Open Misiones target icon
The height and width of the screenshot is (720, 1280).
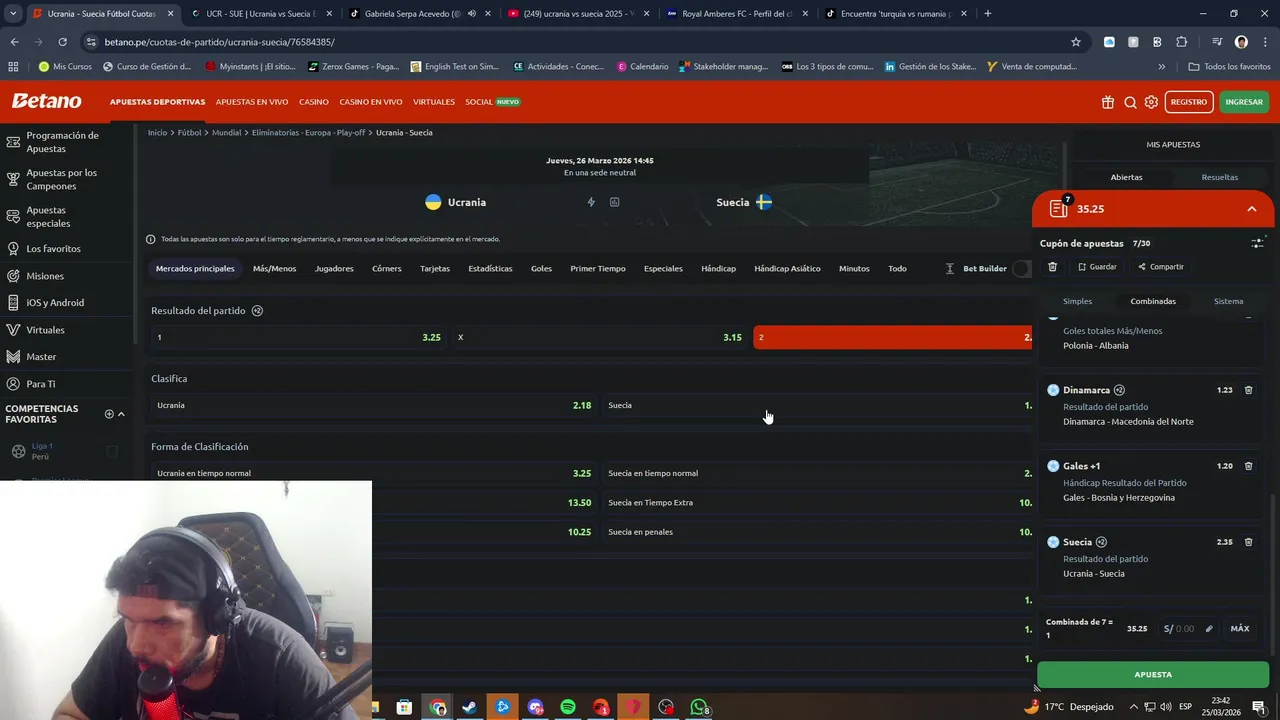coord(13,275)
